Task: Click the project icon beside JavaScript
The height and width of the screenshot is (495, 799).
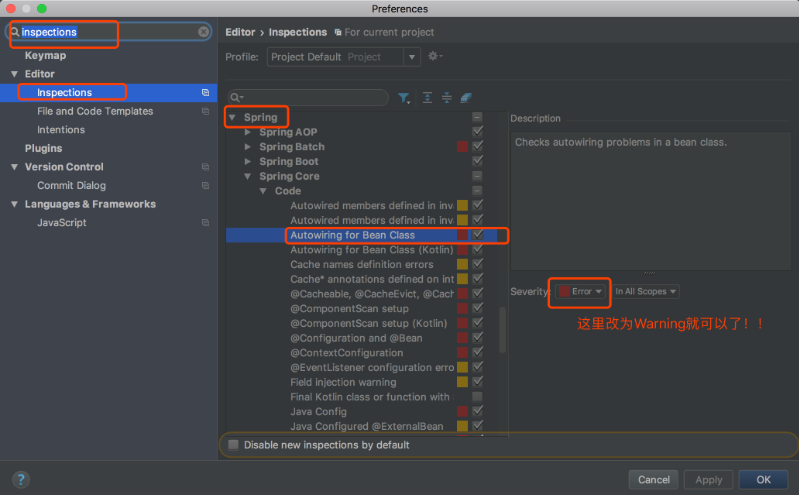Action: [x=205, y=223]
